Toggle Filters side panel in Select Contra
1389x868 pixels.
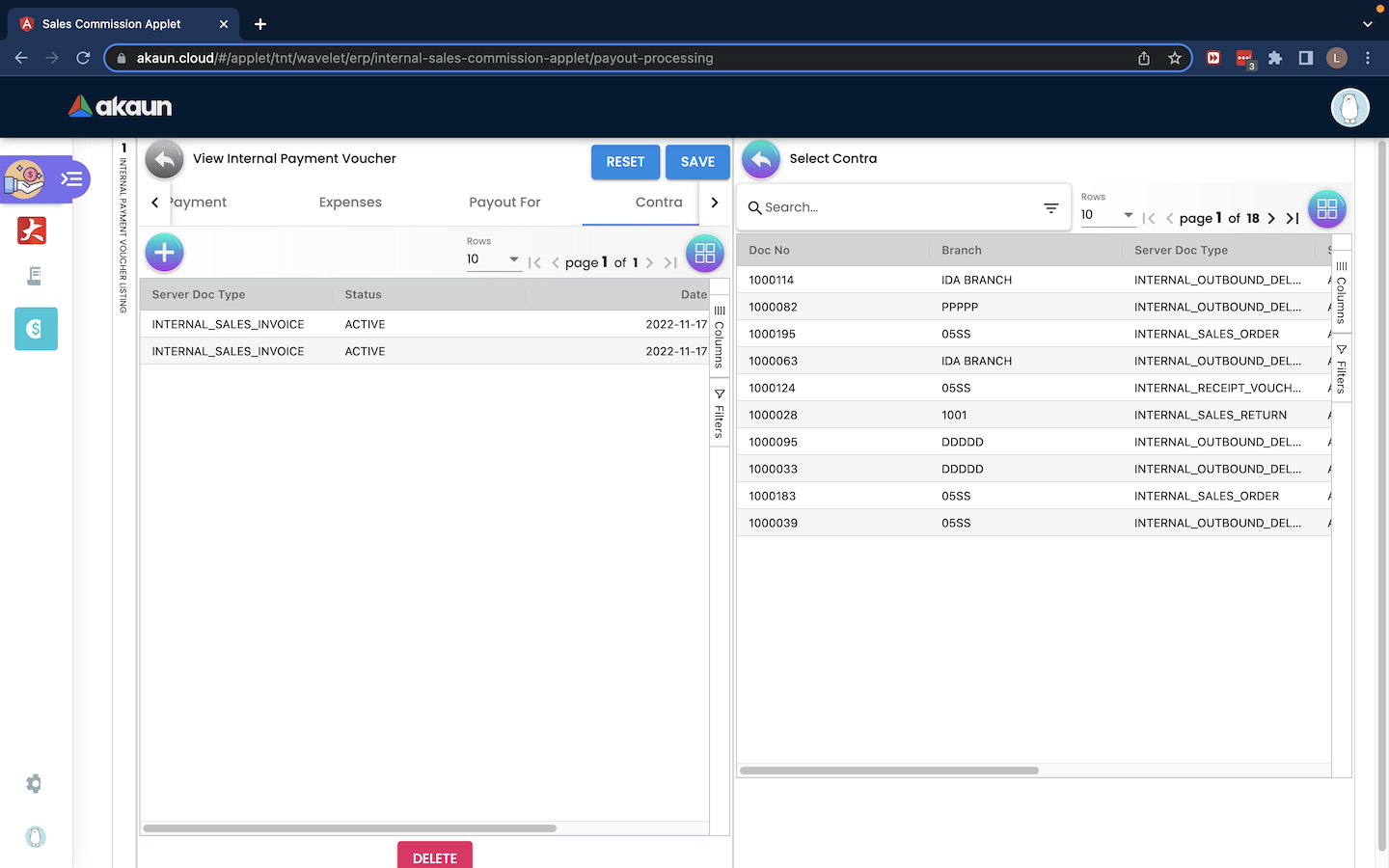click(1341, 369)
